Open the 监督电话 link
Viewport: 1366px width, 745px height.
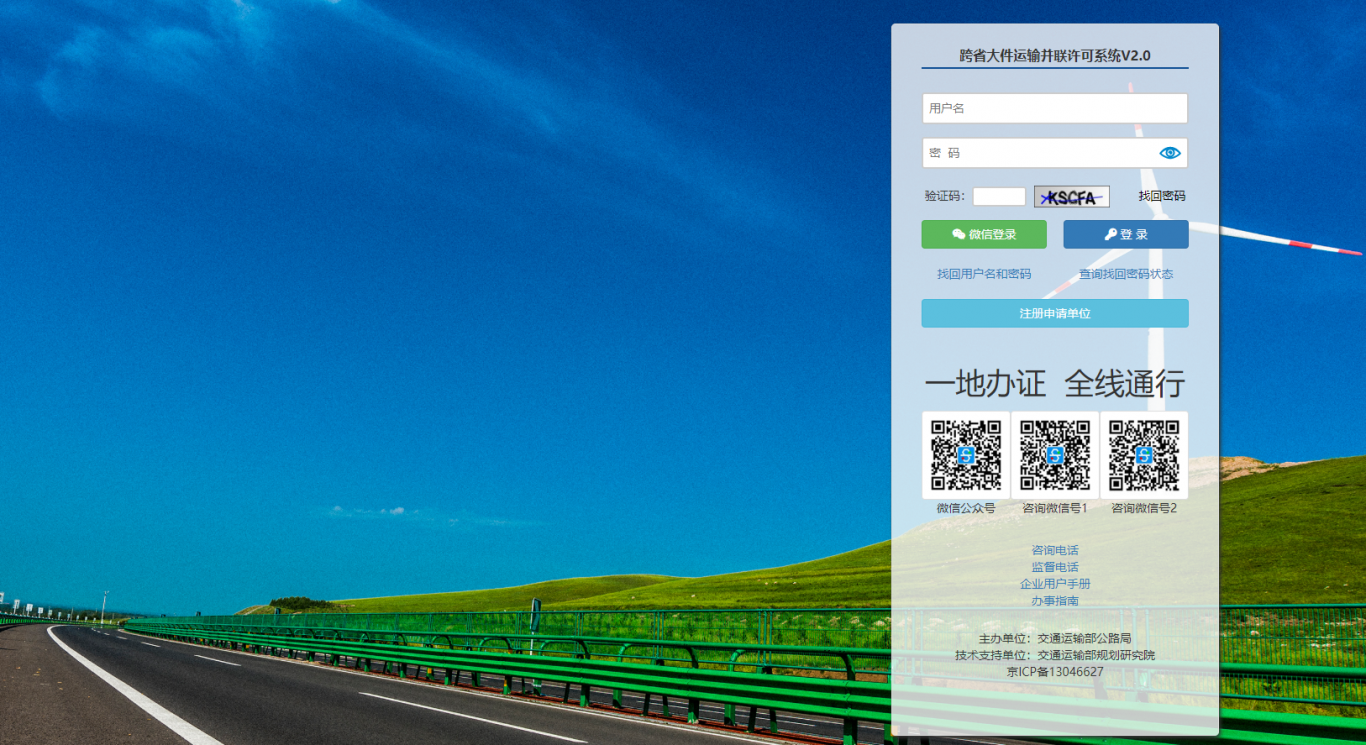1055,567
